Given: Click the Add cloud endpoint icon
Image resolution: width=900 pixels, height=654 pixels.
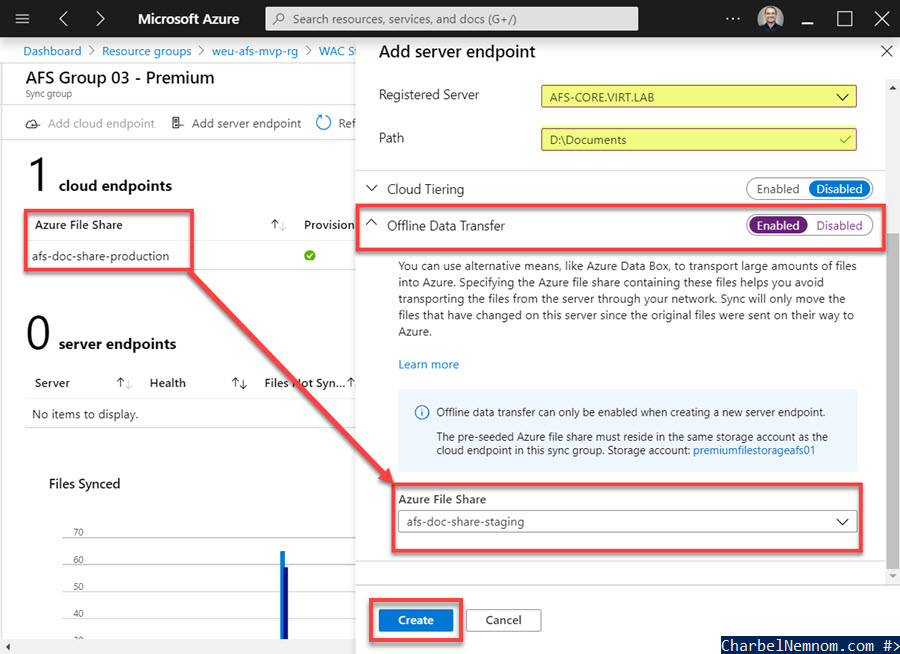Looking at the screenshot, I should click(x=33, y=123).
